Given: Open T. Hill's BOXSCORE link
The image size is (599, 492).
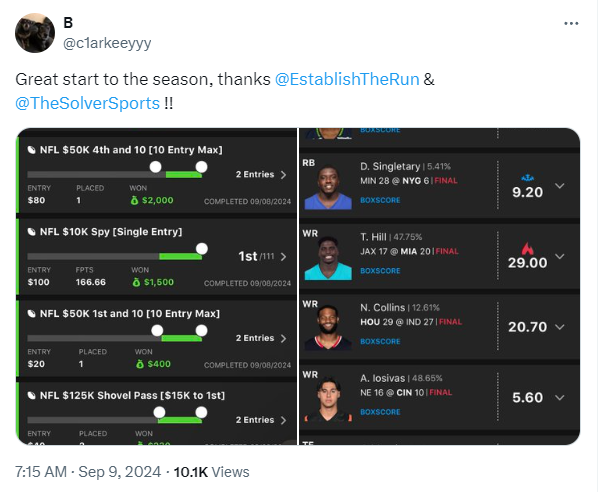Looking at the screenshot, I should [x=380, y=271].
